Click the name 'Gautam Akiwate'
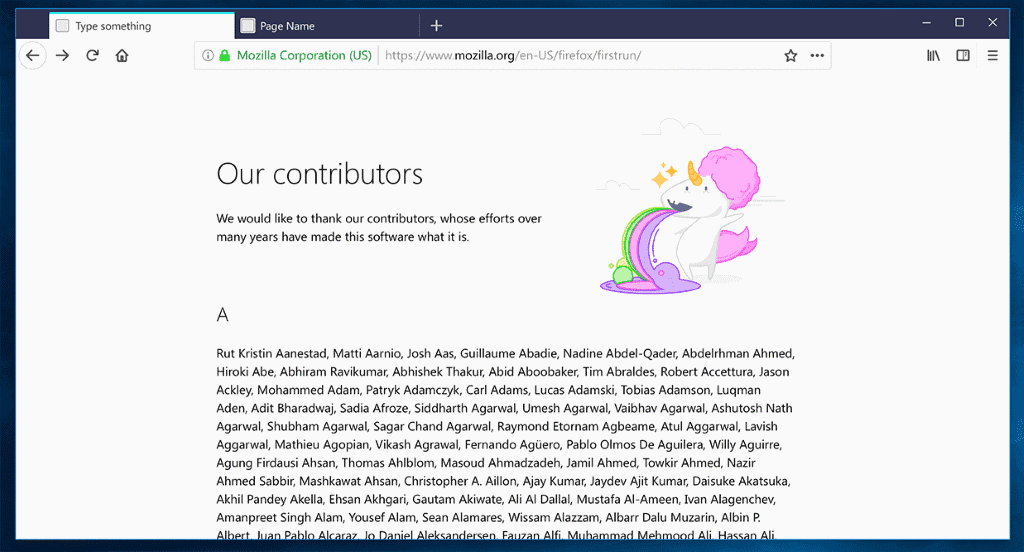Screen dimensions: 1024x552 (x=456, y=500)
